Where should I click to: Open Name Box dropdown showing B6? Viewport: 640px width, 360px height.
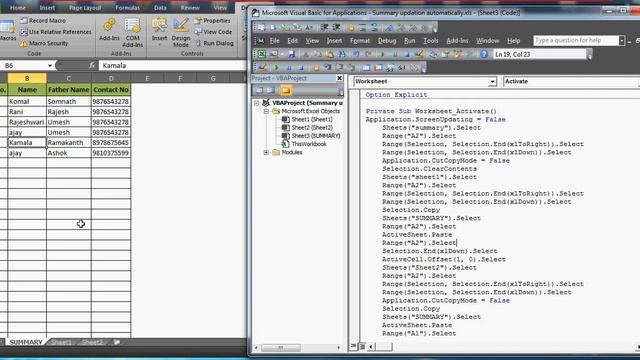[x=50, y=66]
